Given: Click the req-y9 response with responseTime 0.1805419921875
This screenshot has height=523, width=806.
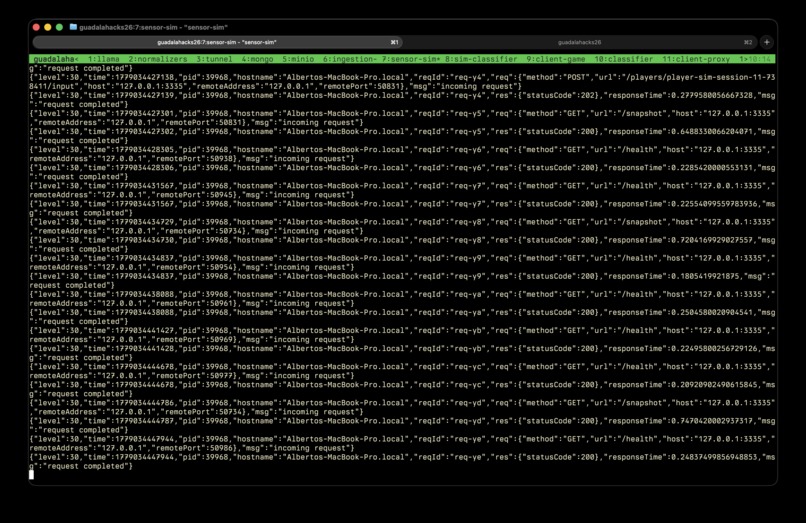Looking at the screenshot, I should coord(402,280).
